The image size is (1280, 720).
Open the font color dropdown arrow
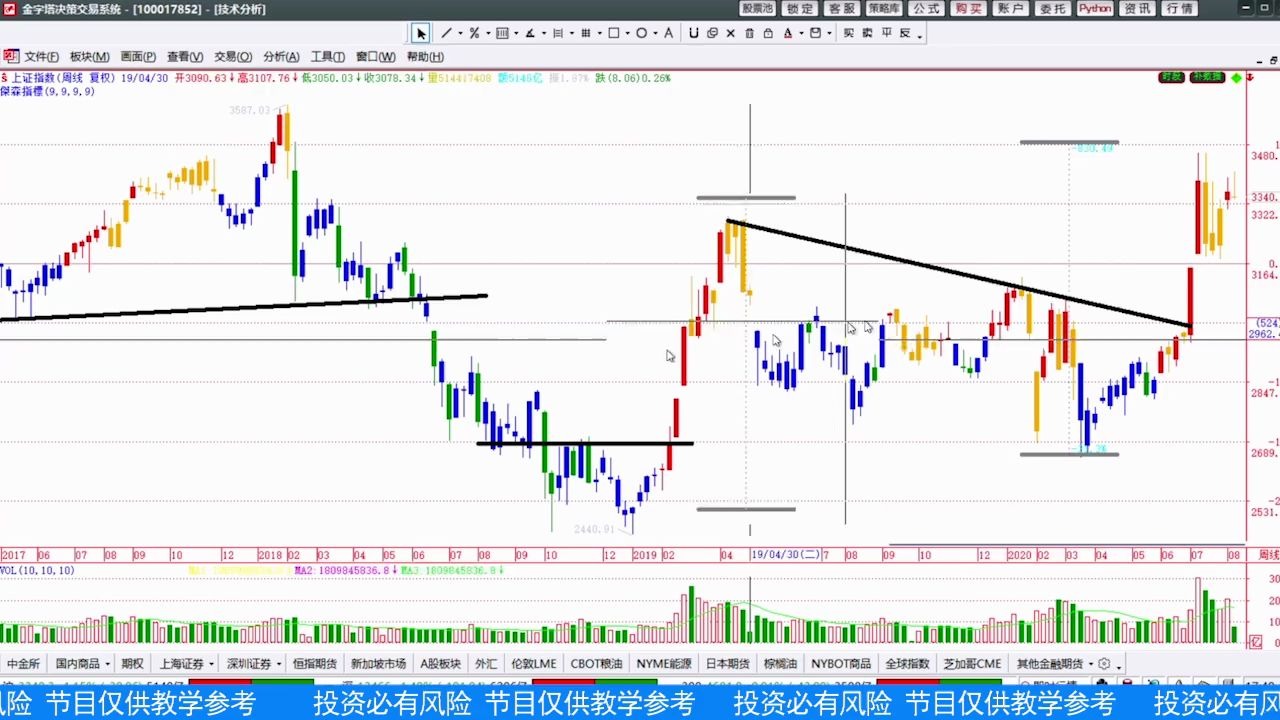coord(801,33)
